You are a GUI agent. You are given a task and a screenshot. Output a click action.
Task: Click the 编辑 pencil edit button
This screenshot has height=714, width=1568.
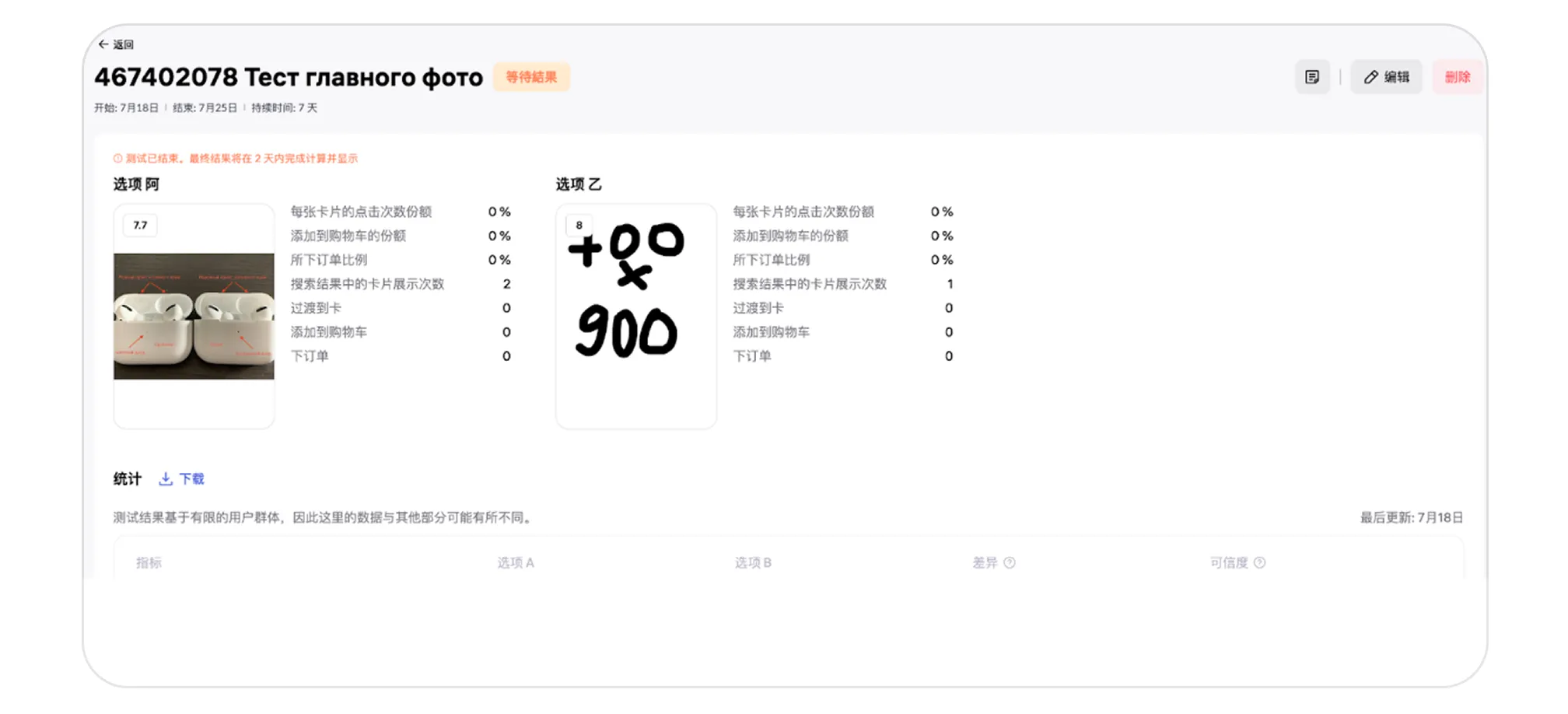coord(1386,77)
